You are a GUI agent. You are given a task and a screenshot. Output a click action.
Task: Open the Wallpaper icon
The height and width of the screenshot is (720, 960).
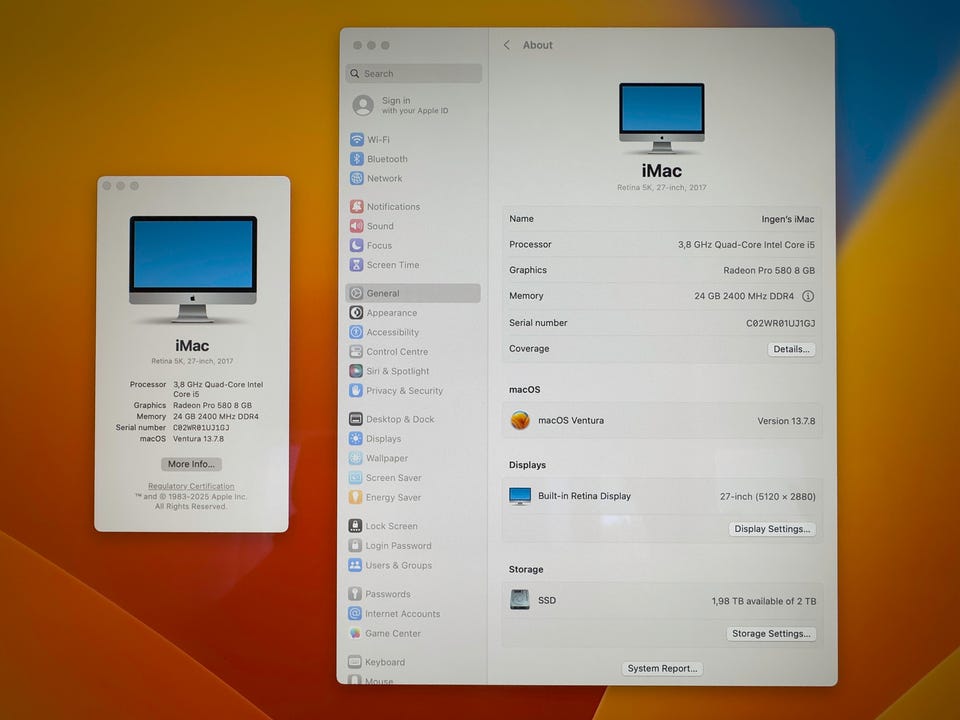[355, 458]
